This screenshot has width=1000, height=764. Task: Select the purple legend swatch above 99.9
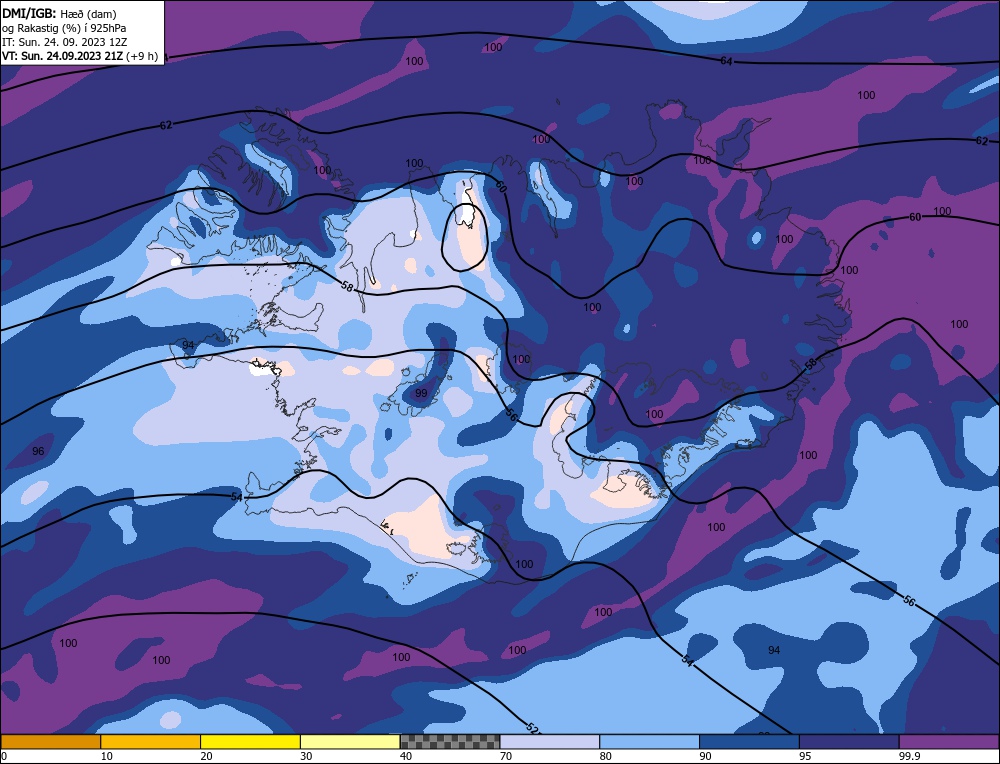[x=949, y=742]
